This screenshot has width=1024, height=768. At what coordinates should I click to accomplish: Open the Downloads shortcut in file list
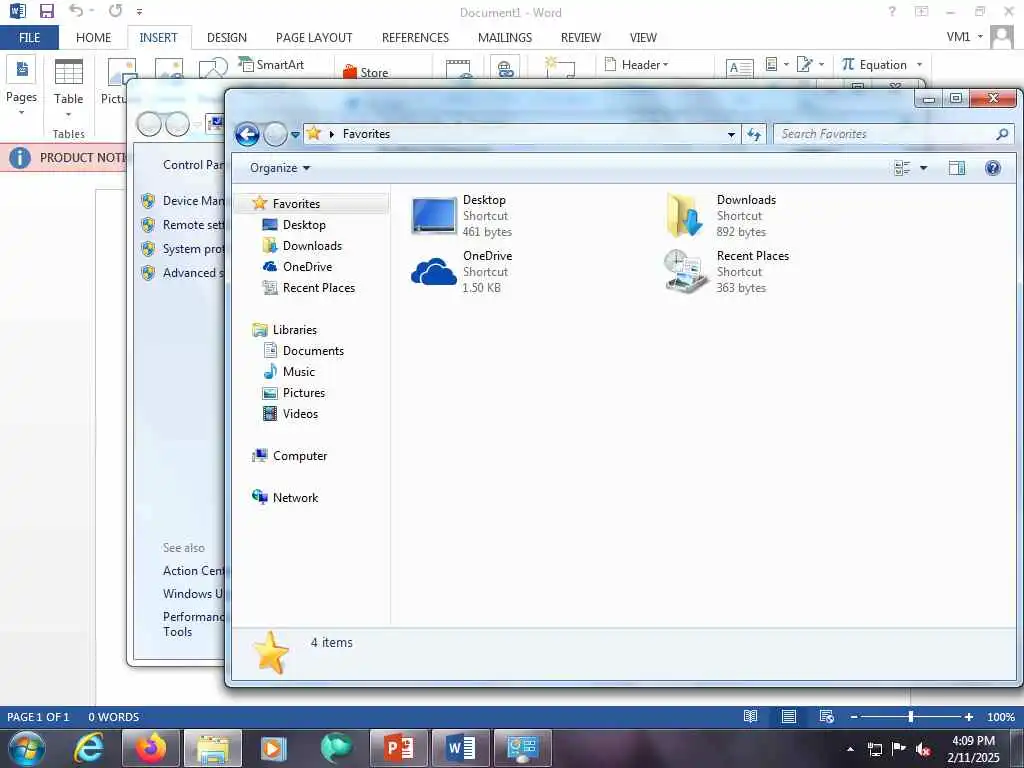click(x=722, y=216)
